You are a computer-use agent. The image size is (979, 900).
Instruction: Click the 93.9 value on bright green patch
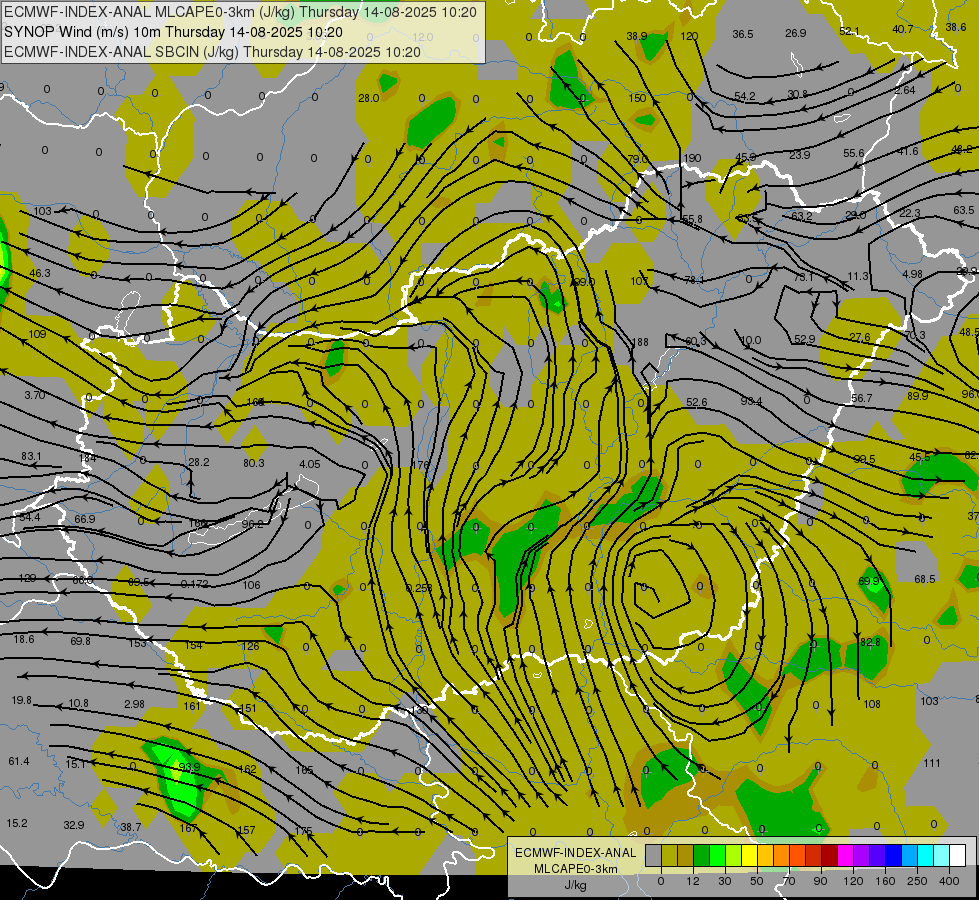[189, 767]
